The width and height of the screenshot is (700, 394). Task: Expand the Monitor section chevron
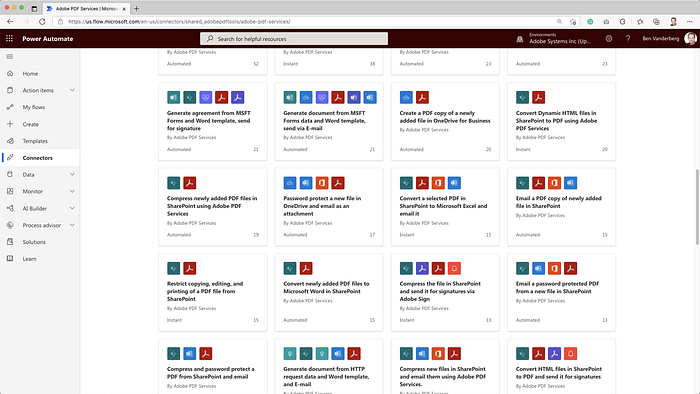point(72,191)
